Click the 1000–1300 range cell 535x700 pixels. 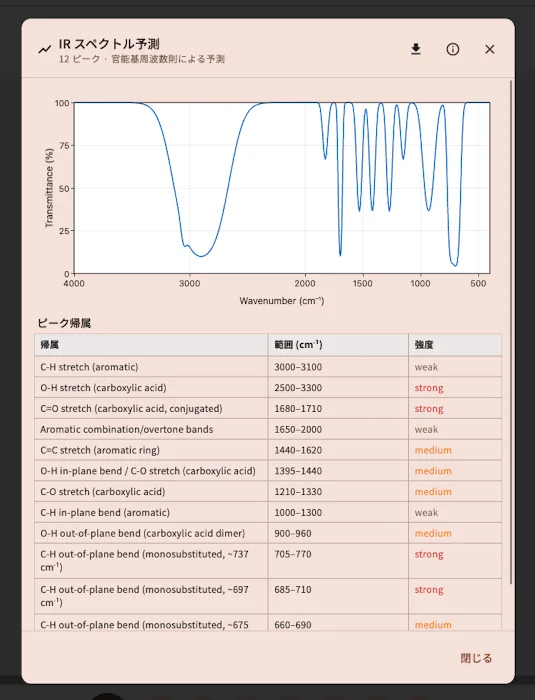[x=338, y=512]
